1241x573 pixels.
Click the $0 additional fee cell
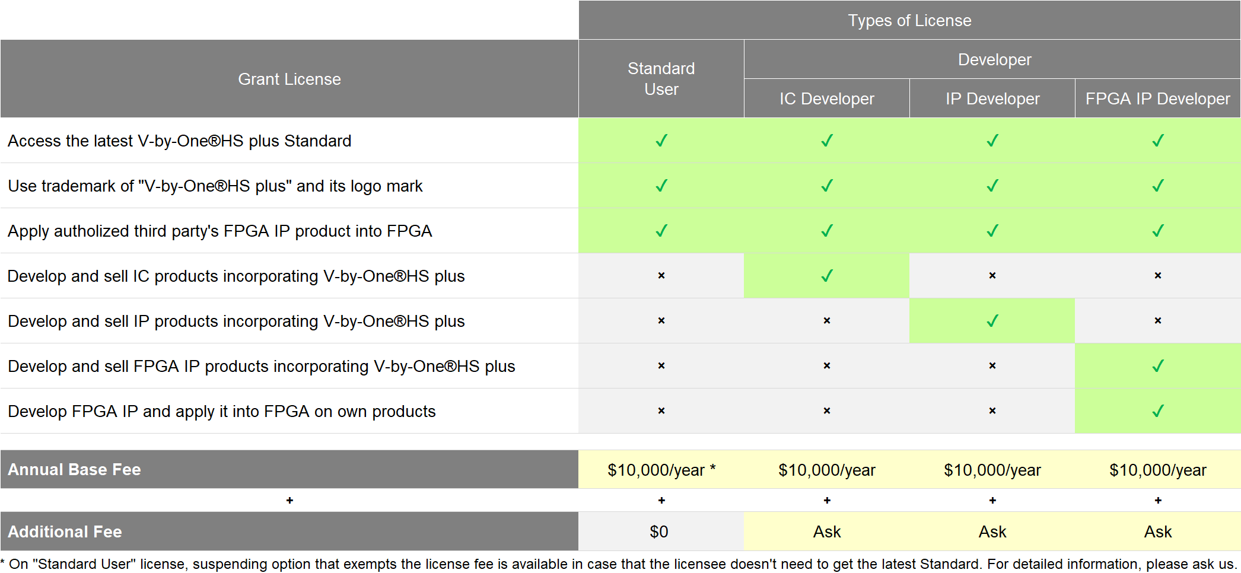[x=661, y=532]
